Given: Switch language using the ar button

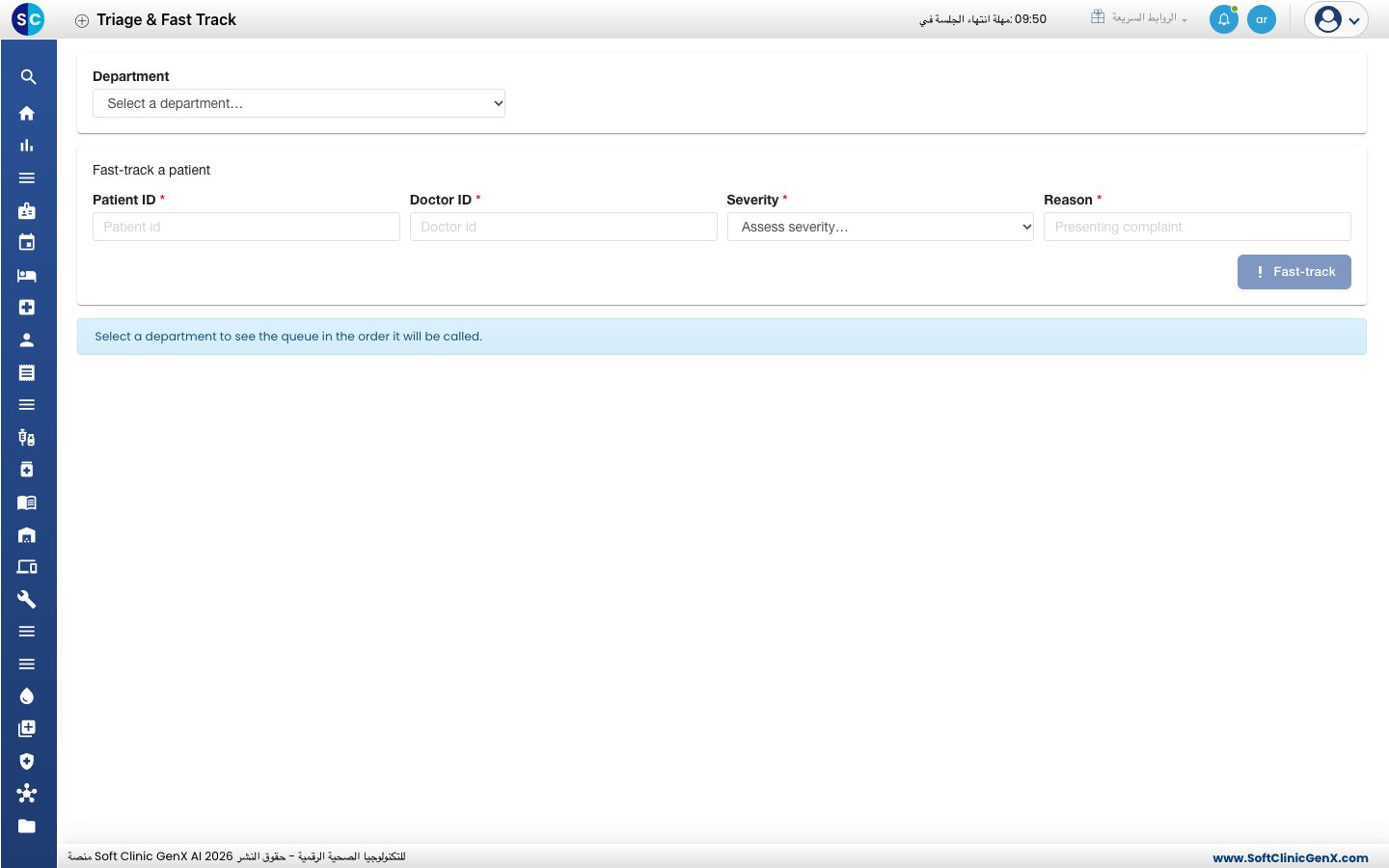Looking at the screenshot, I should tap(1262, 19).
